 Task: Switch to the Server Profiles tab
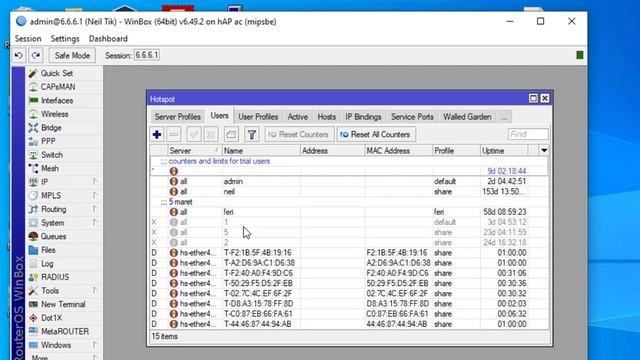[x=178, y=117]
